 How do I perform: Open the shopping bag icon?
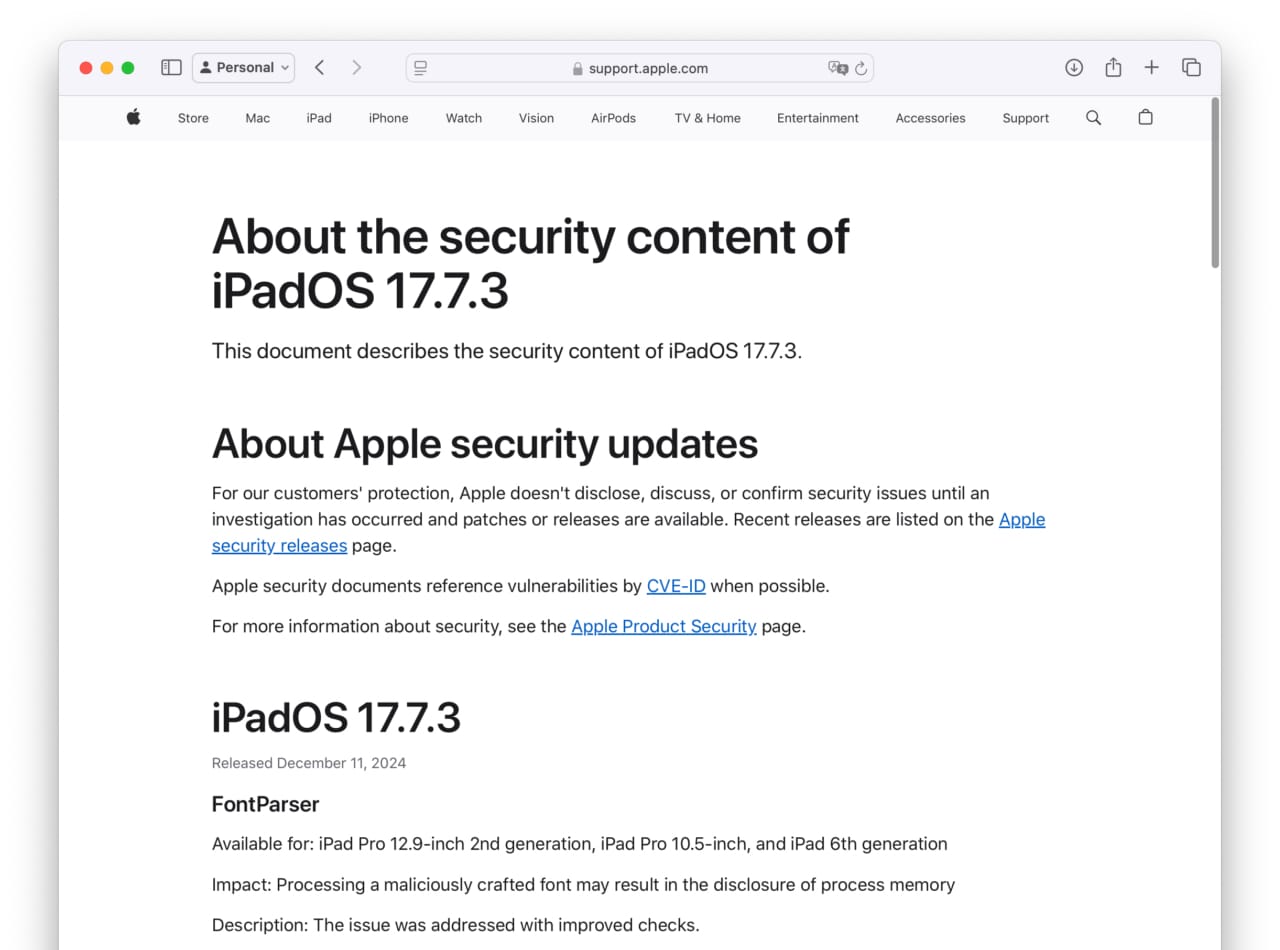(x=1145, y=117)
